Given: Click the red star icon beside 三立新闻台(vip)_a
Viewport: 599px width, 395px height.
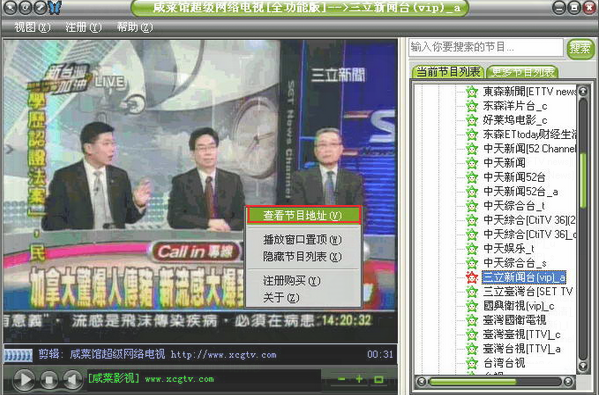Looking at the screenshot, I should pos(472,277).
